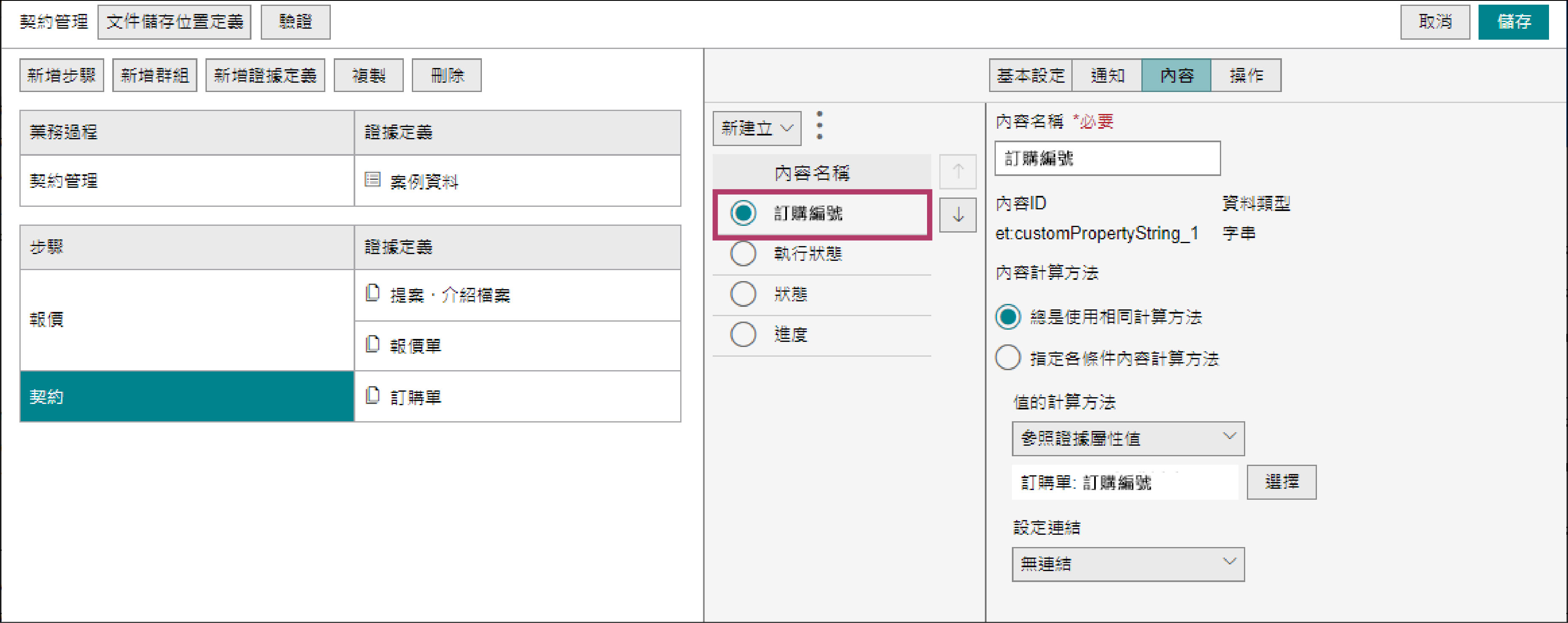
Task: Click the 內容名稱 text field
Action: [1107, 158]
